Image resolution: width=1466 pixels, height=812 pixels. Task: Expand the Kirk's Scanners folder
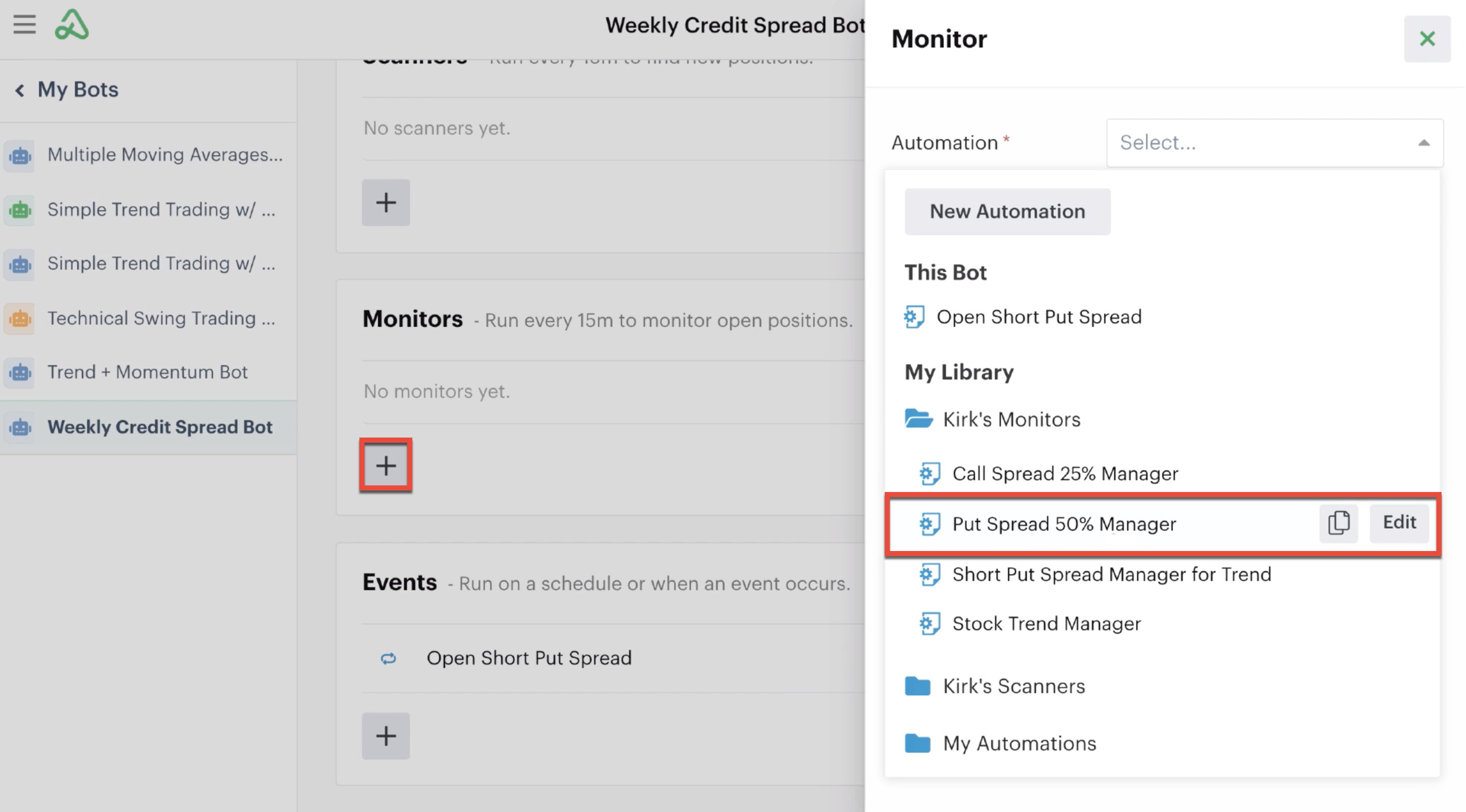click(x=995, y=686)
